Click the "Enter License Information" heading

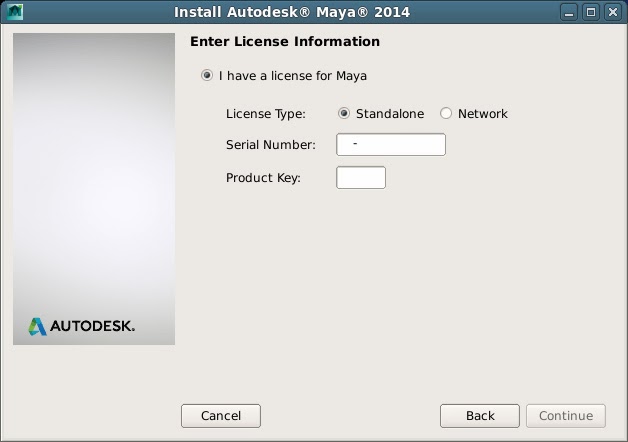pyautogui.click(x=285, y=41)
